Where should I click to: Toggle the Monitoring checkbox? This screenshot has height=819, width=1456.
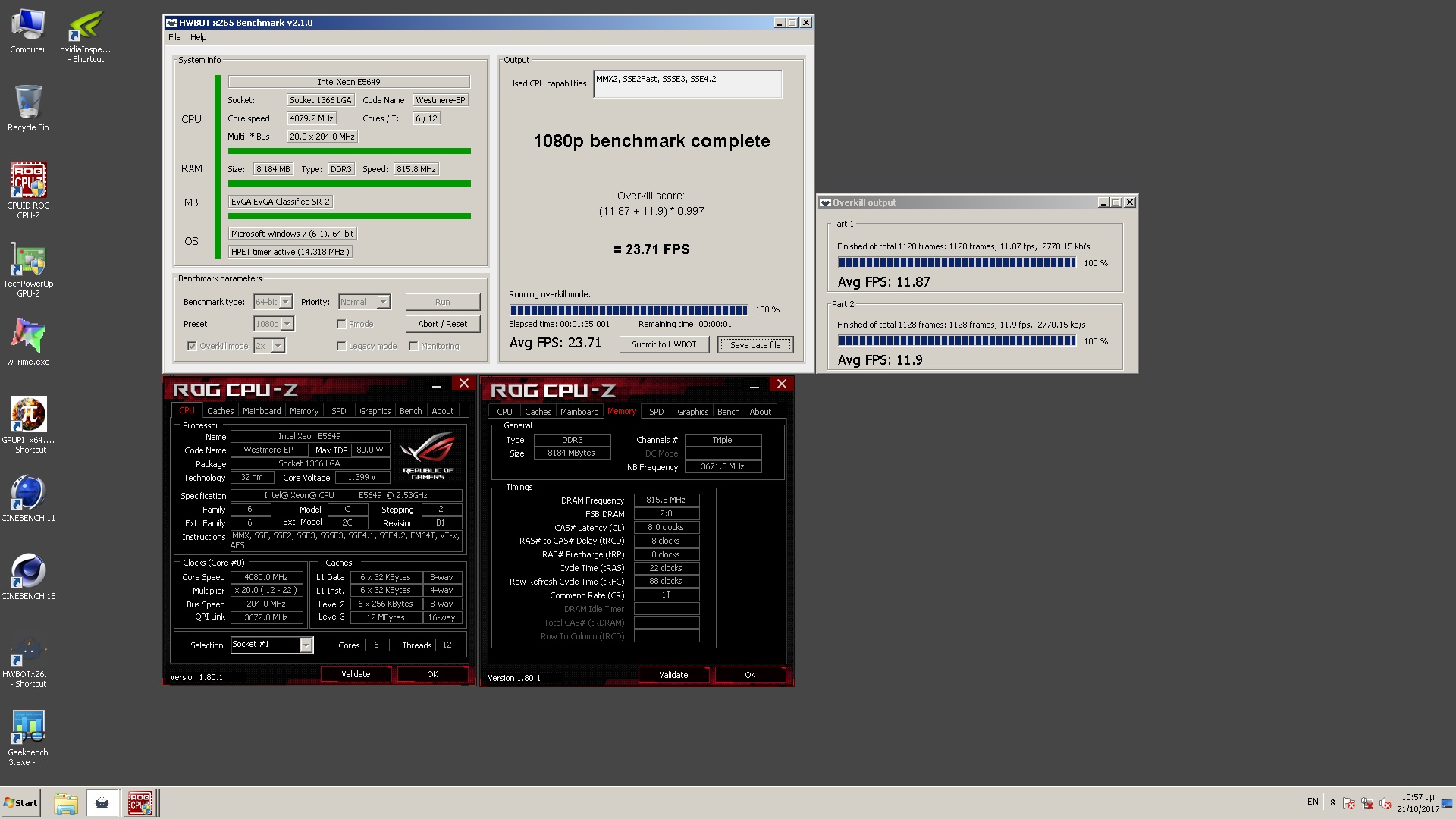[x=413, y=346]
